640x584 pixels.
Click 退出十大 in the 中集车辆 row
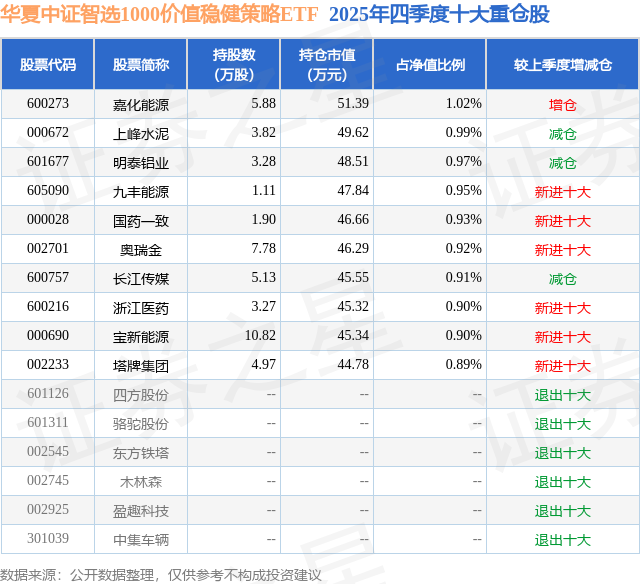coord(563,539)
